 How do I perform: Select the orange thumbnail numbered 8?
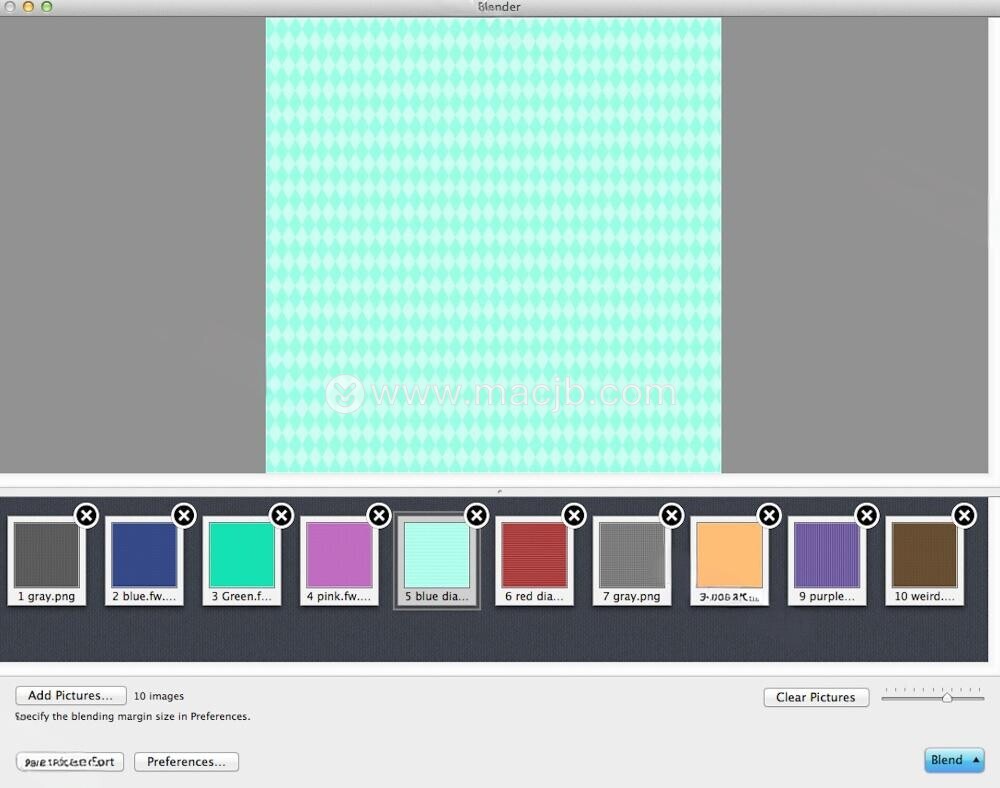tap(730, 561)
